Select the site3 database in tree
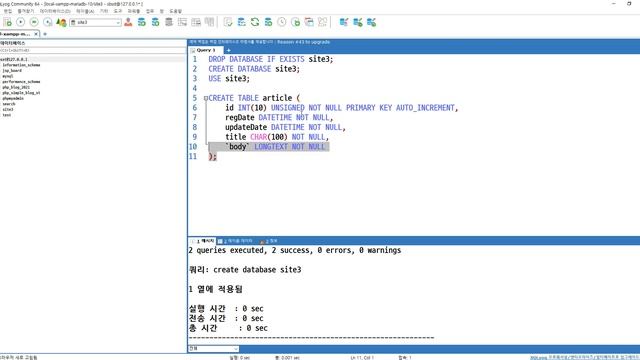Image resolution: width=640 pixels, height=360 pixels. click(x=8, y=109)
